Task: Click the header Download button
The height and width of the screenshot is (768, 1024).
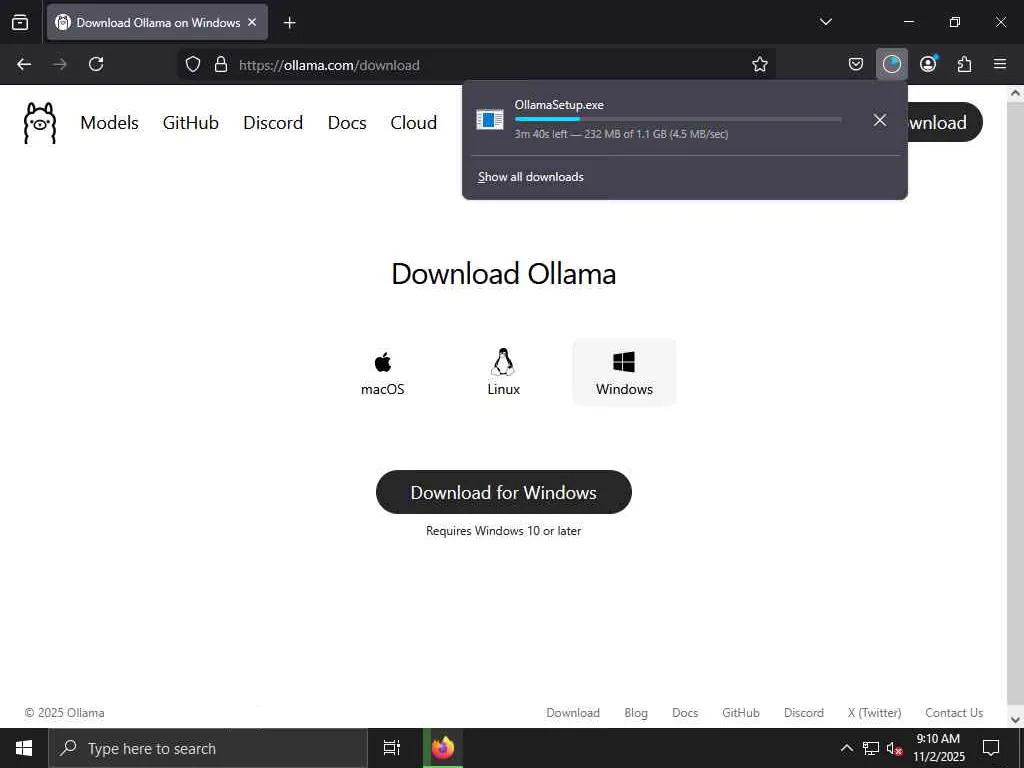Action: tap(944, 122)
